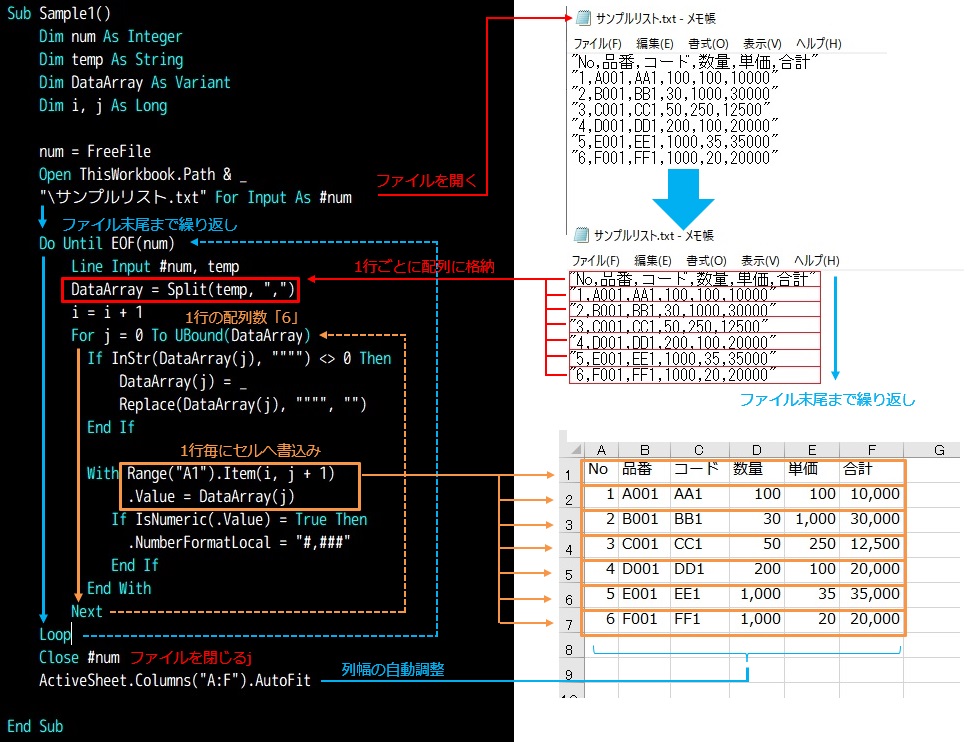The height and width of the screenshot is (742, 971).
Task: Open 表示(V) menu in upper Notepad
Action: click(x=762, y=43)
